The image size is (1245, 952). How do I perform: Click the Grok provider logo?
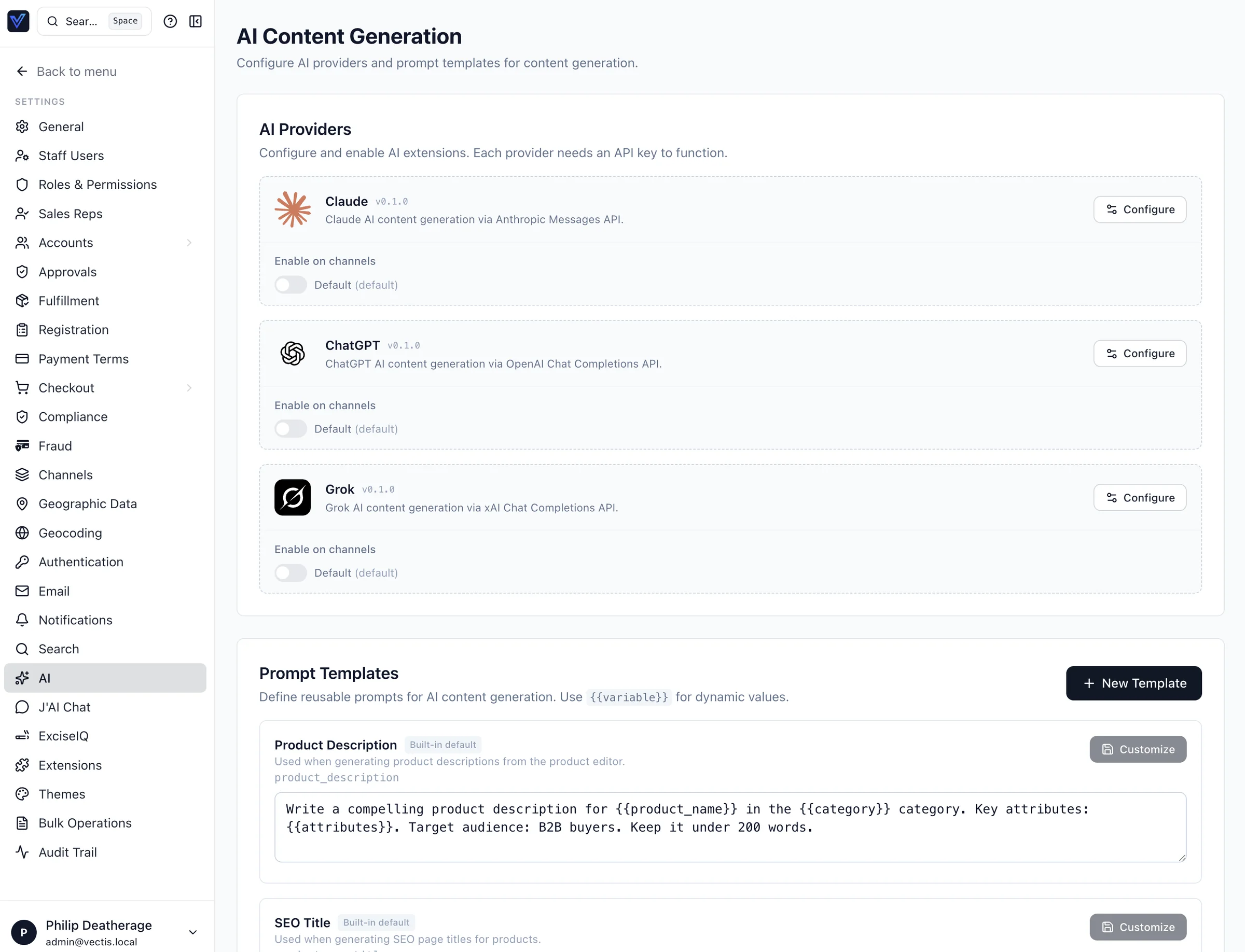292,497
